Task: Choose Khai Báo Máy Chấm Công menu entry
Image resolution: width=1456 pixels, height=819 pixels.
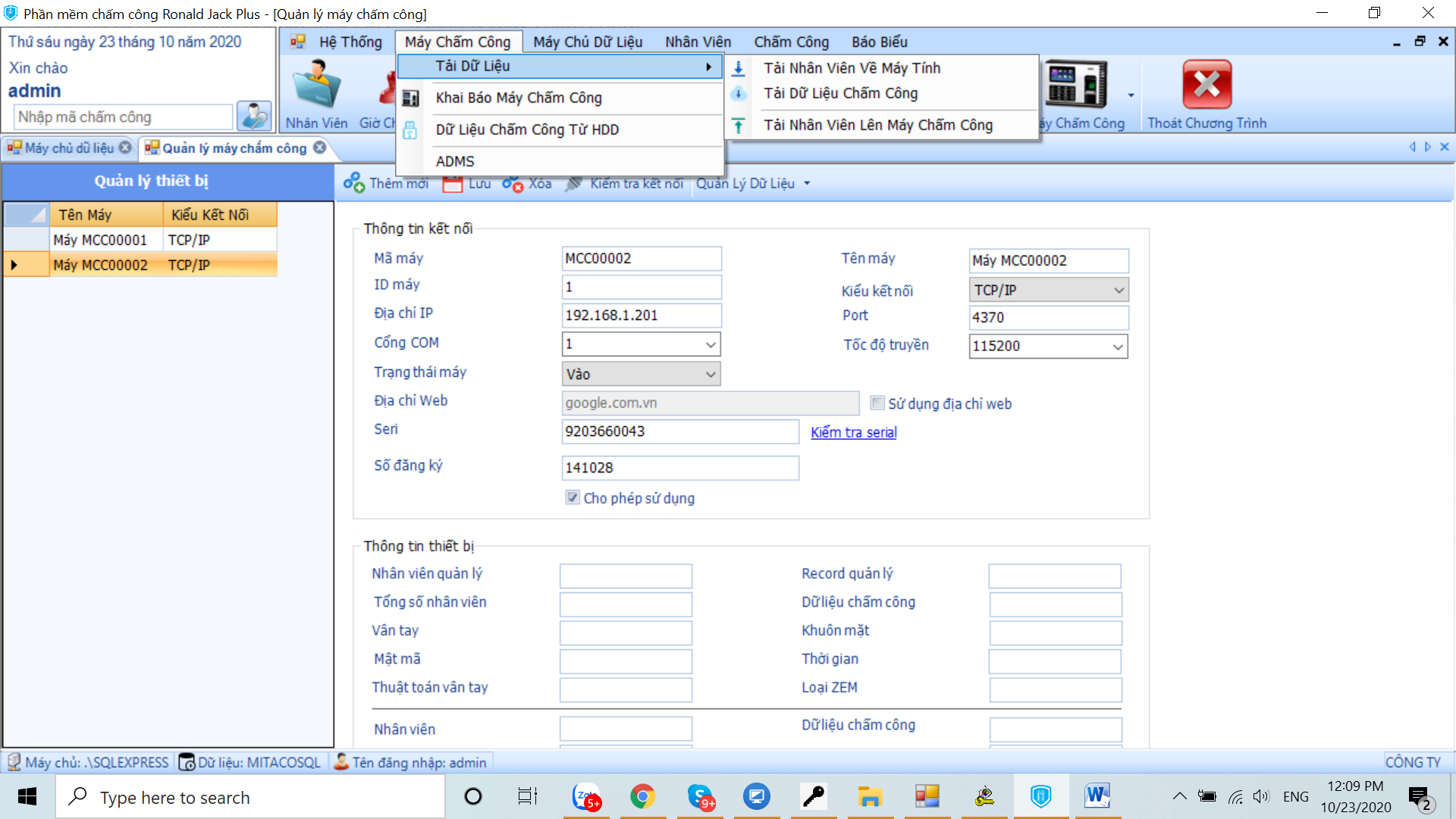Action: (519, 98)
